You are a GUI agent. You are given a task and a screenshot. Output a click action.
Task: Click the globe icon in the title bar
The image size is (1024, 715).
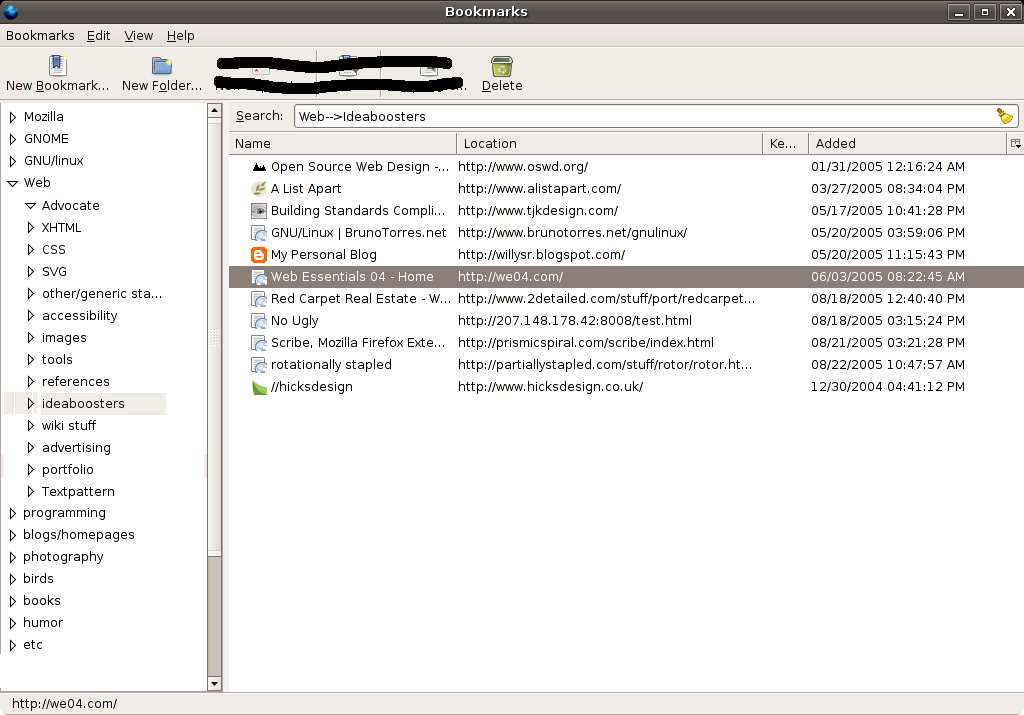pos(11,11)
